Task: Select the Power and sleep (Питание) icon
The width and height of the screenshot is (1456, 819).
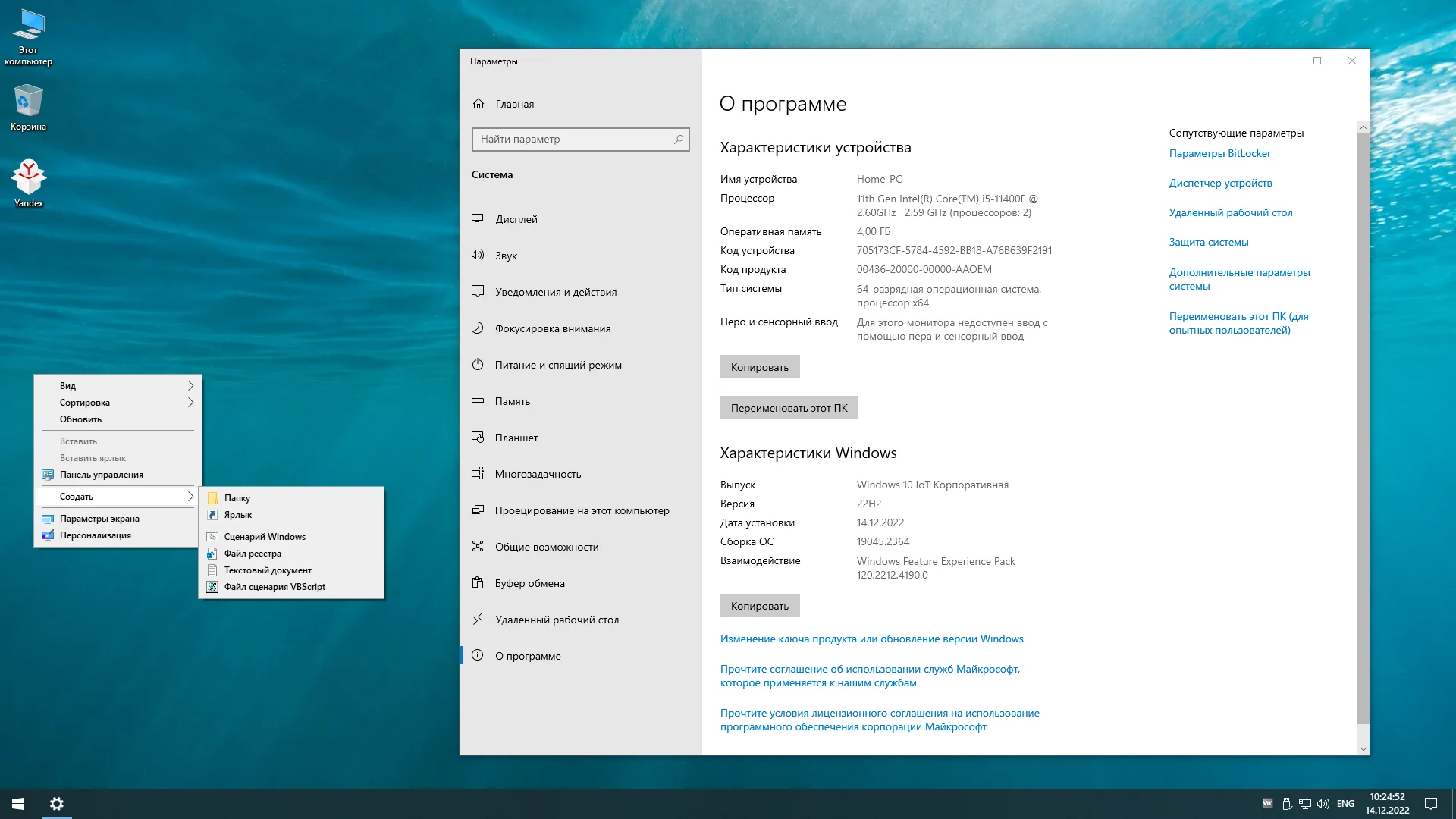Action: click(478, 364)
